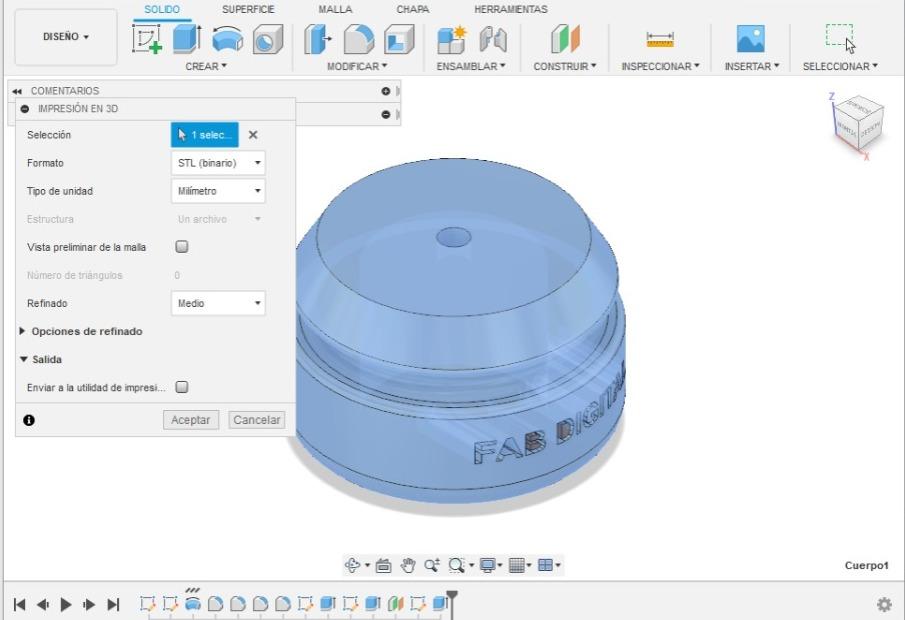Open the Viewports layout icon
The width and height of the screenshot is (905, 620).
coord(545,565)
